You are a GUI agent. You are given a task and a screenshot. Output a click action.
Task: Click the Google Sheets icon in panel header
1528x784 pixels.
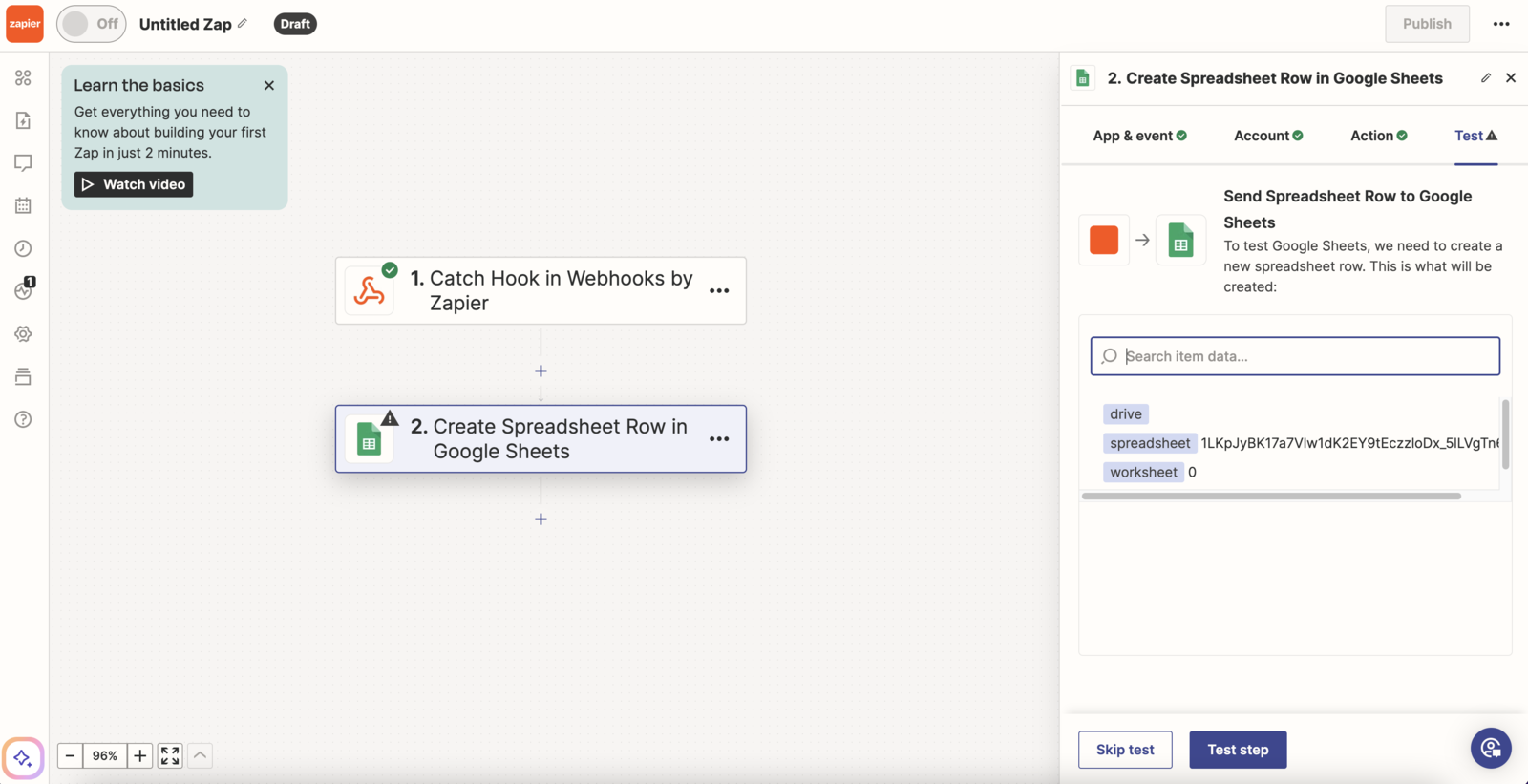(x=1083, y=78)
